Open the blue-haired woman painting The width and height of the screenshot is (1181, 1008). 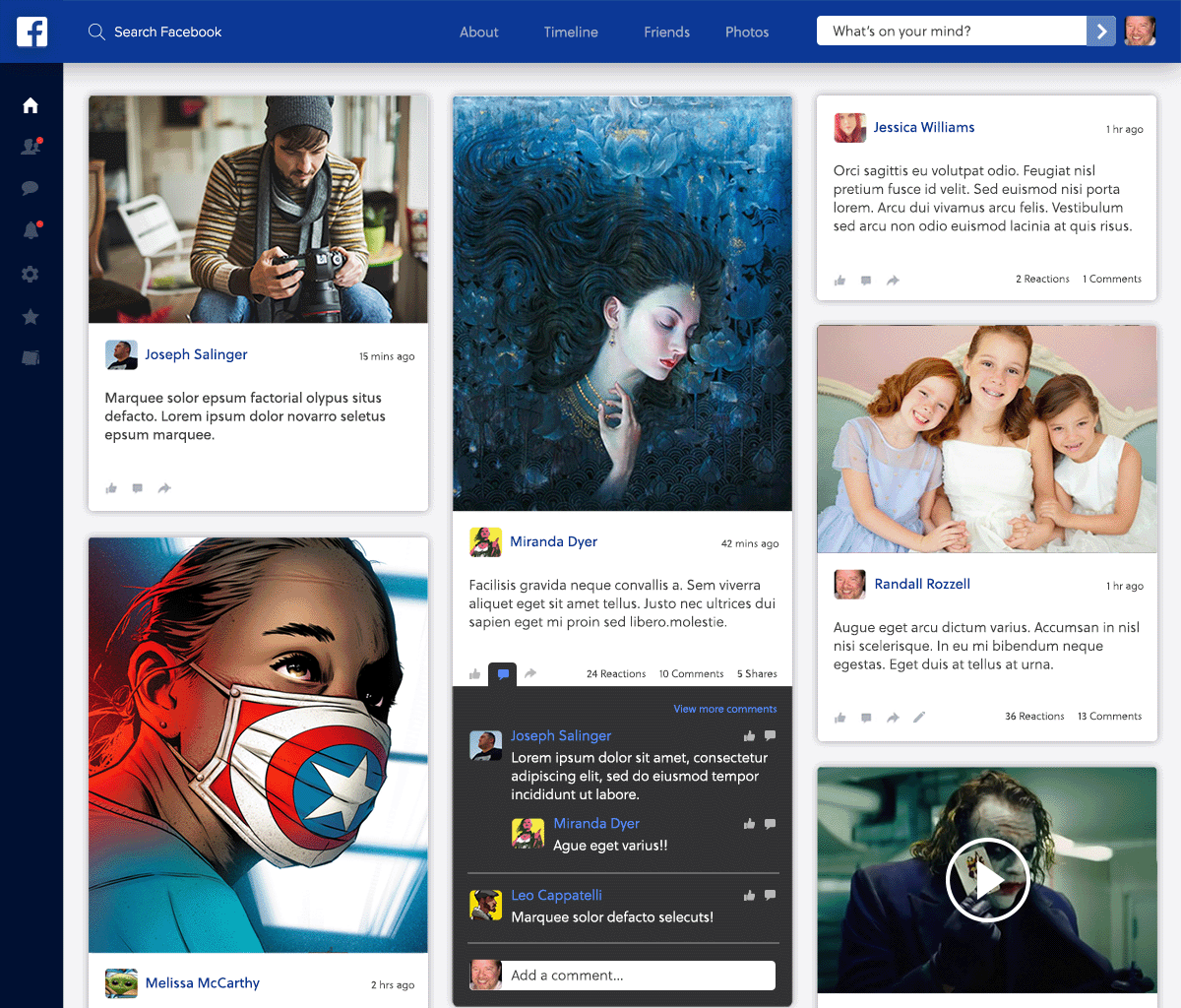tap(622, 303)
